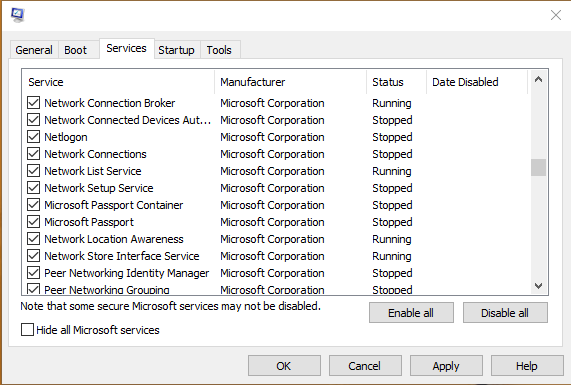Open the Boot tab
Screen dimensions: 571x385
point(75,50)
